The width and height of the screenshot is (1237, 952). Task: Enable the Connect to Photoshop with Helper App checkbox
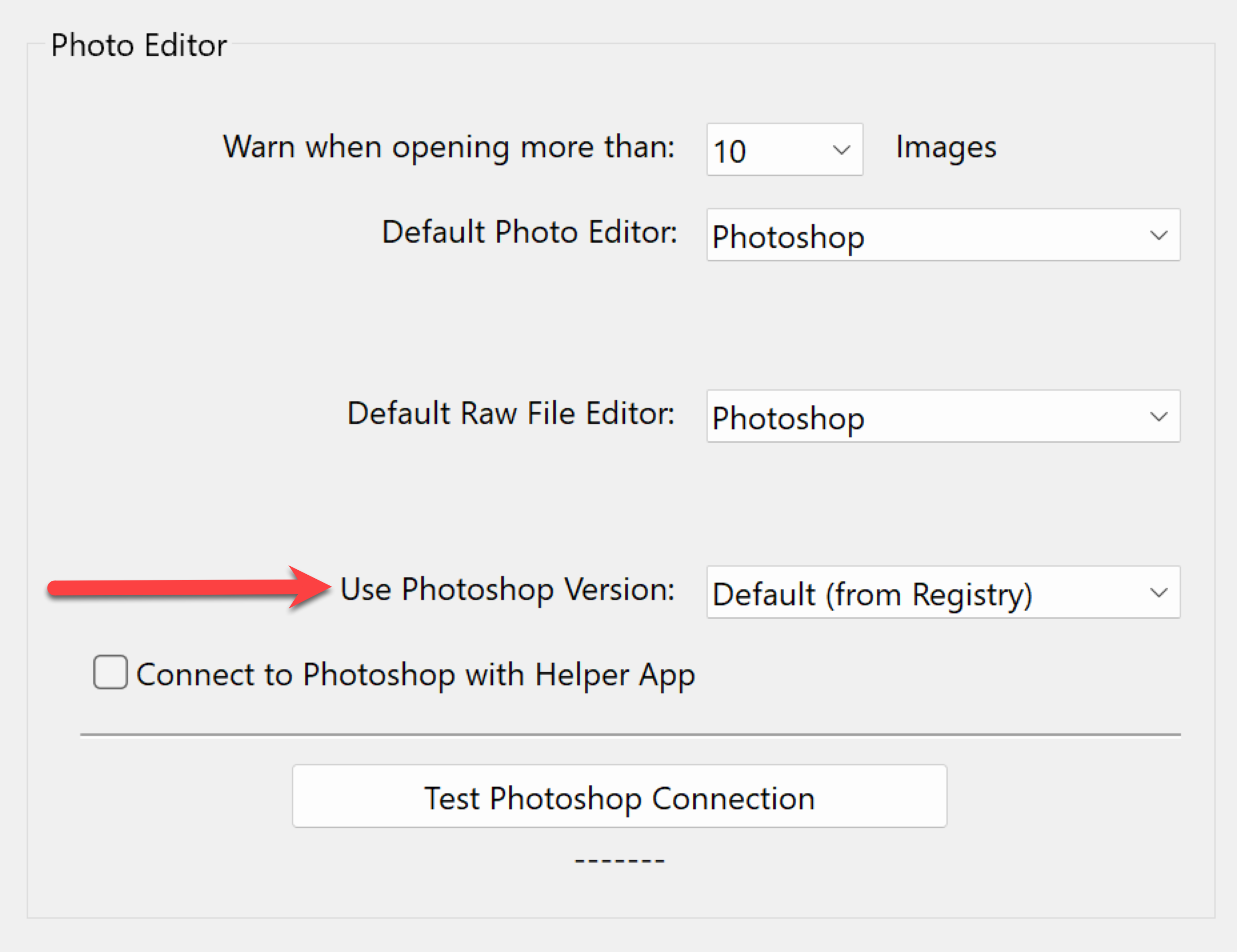pos(111,672)
